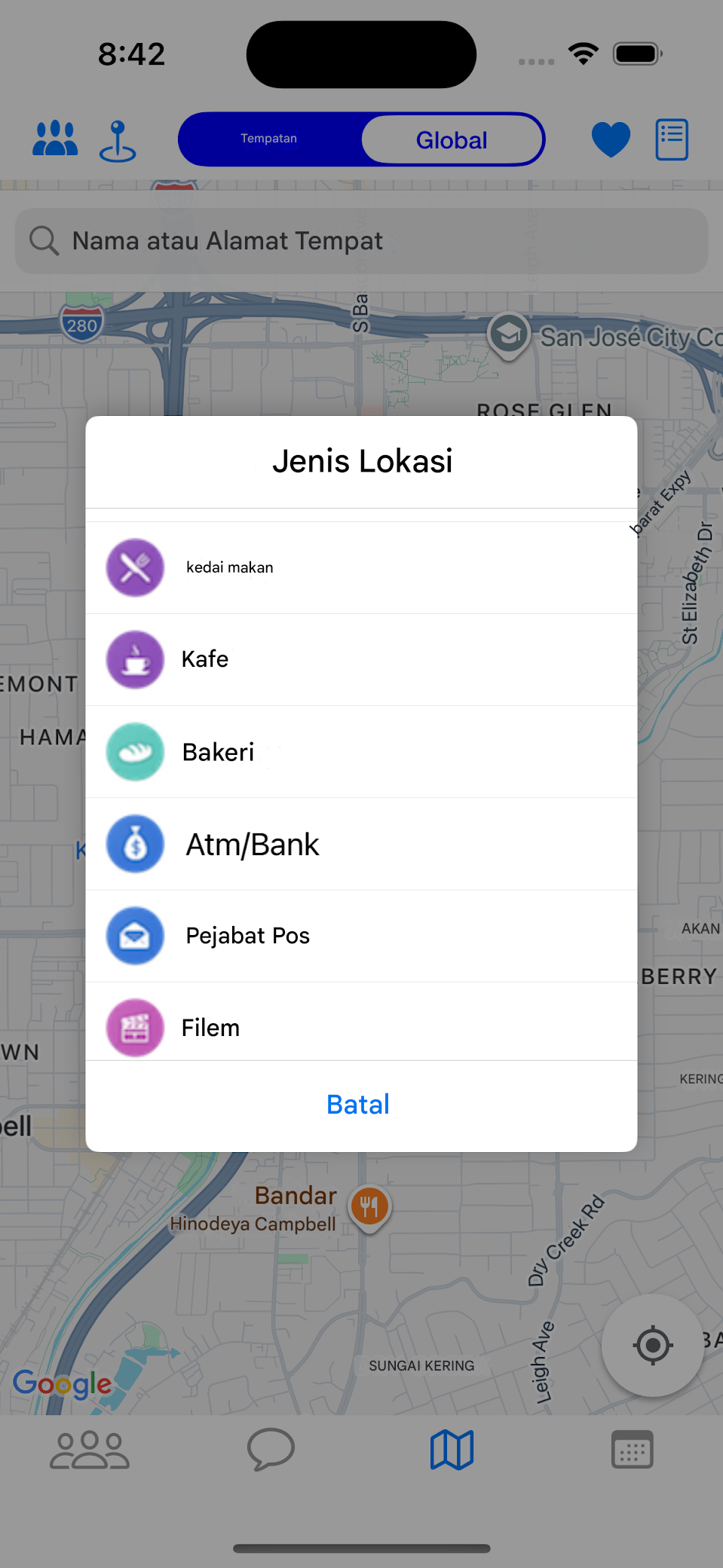
Task: Open the chat bubble tab
Action: coord(271,1449)
